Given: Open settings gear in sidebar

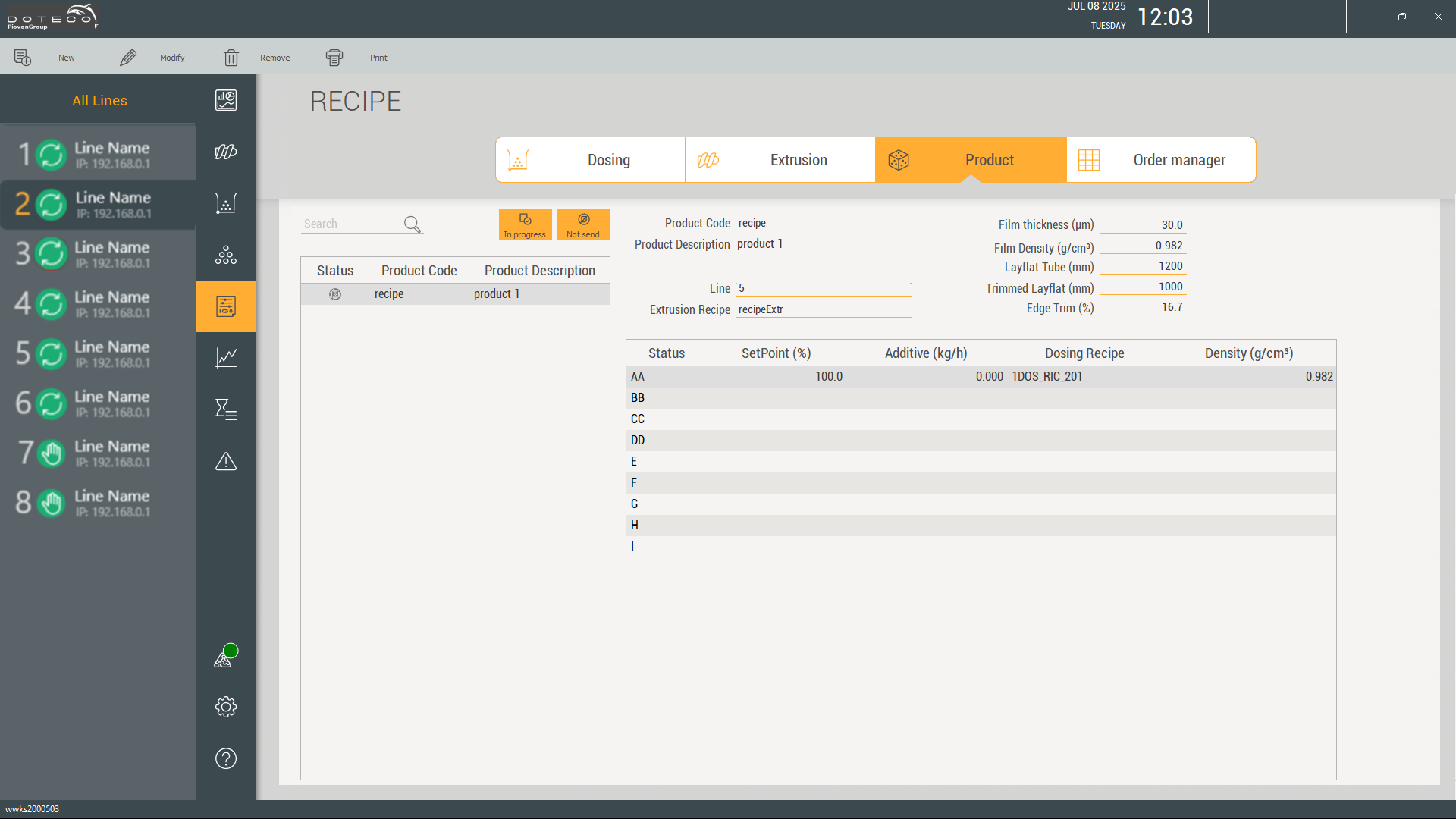Looking at the screenshot, I should coord(225,707).
